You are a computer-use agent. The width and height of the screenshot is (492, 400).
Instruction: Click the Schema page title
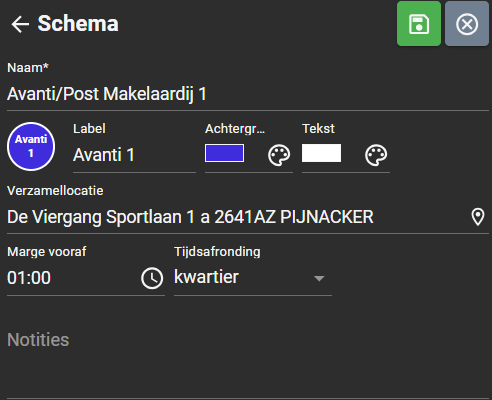(78, 24)
